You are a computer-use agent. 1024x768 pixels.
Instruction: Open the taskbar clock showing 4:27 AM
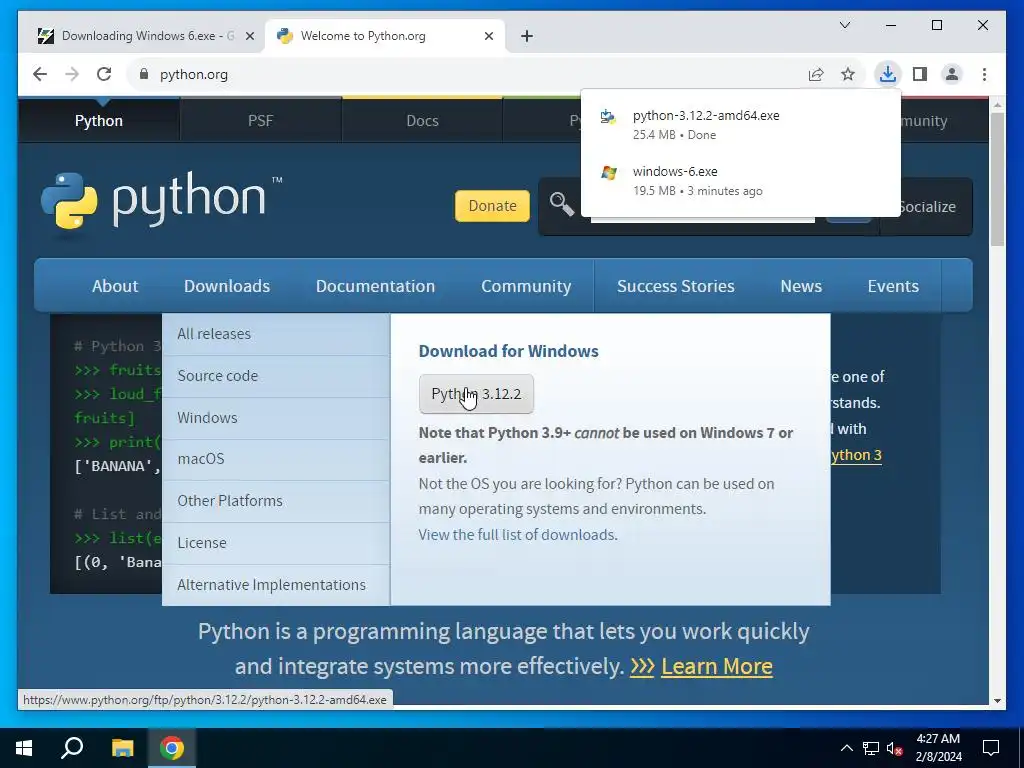click(938, 748)
